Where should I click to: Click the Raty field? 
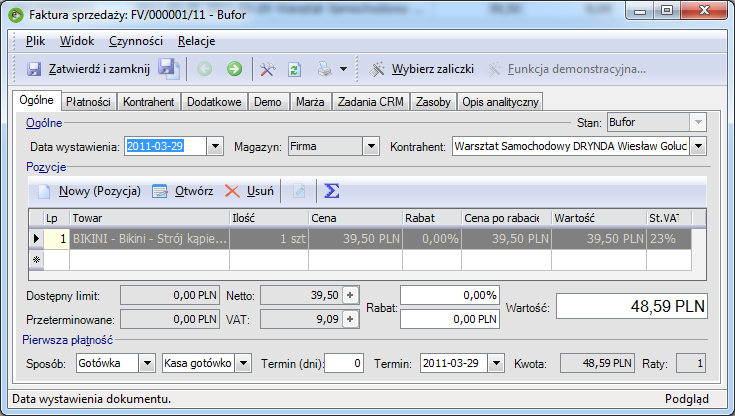[x=691, y=363]
